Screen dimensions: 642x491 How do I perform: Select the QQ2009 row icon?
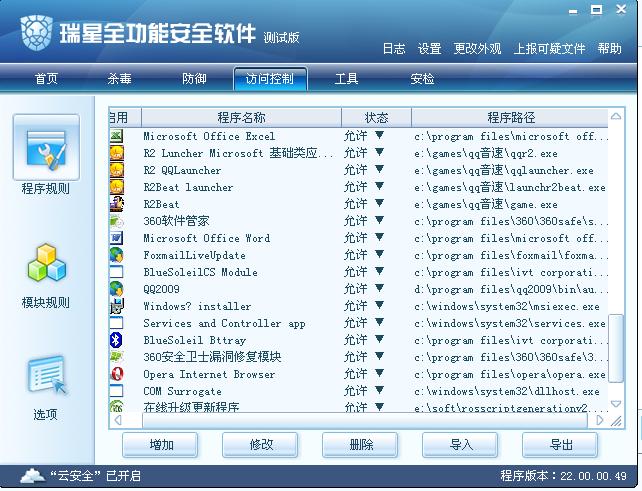coord(116,289)
